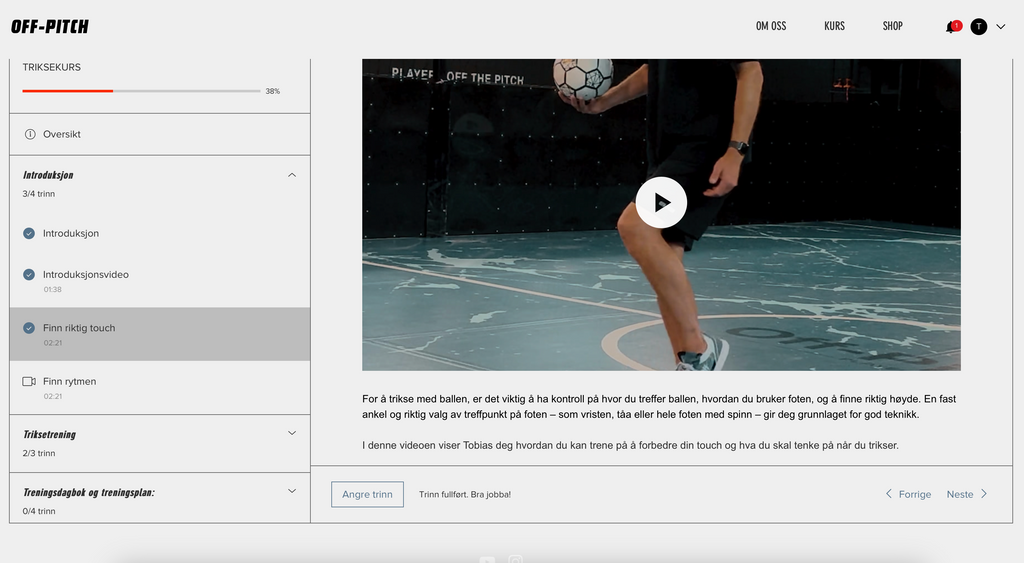Open the Introduksjon step

159,233
